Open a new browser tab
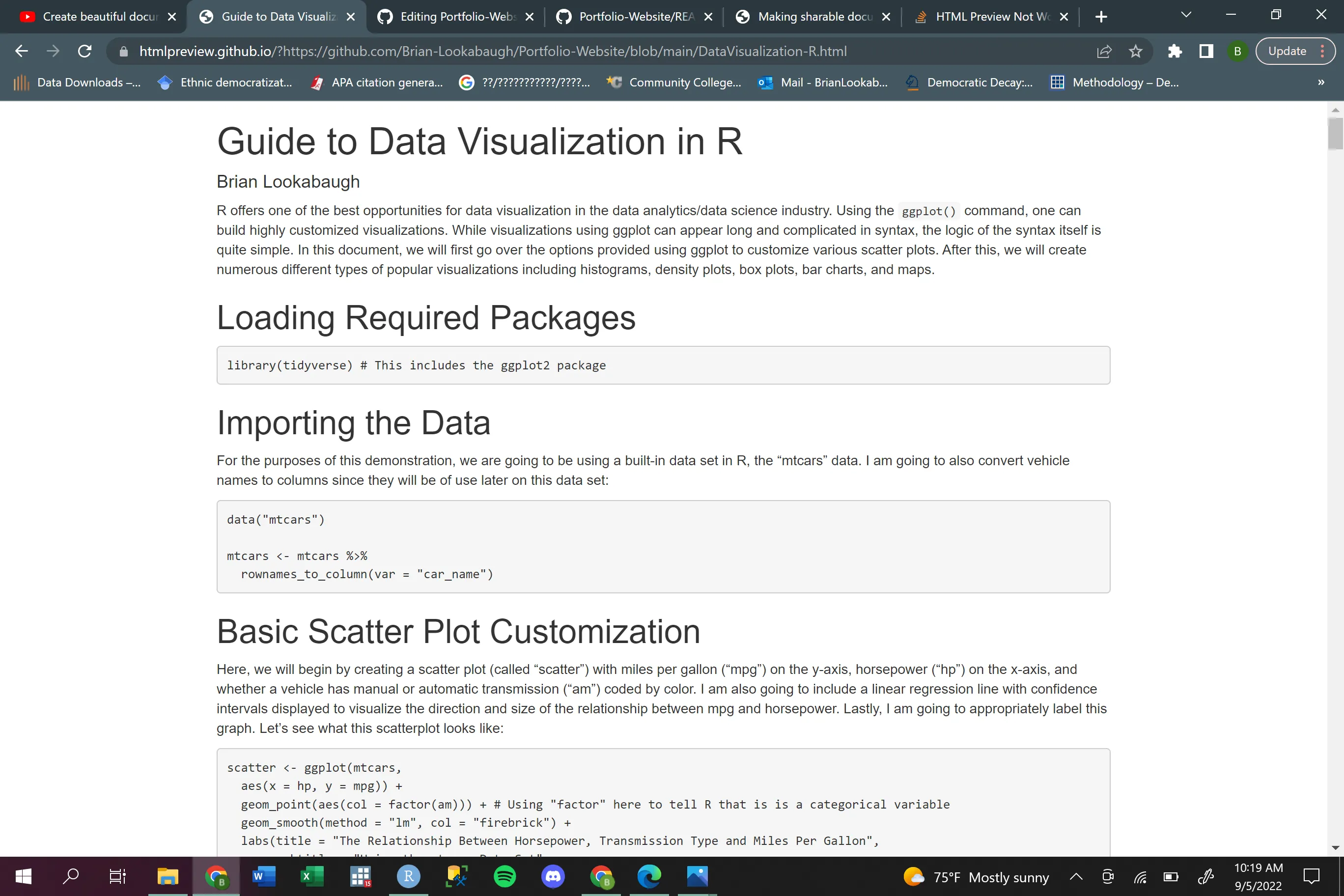 tap(1101, 17)
